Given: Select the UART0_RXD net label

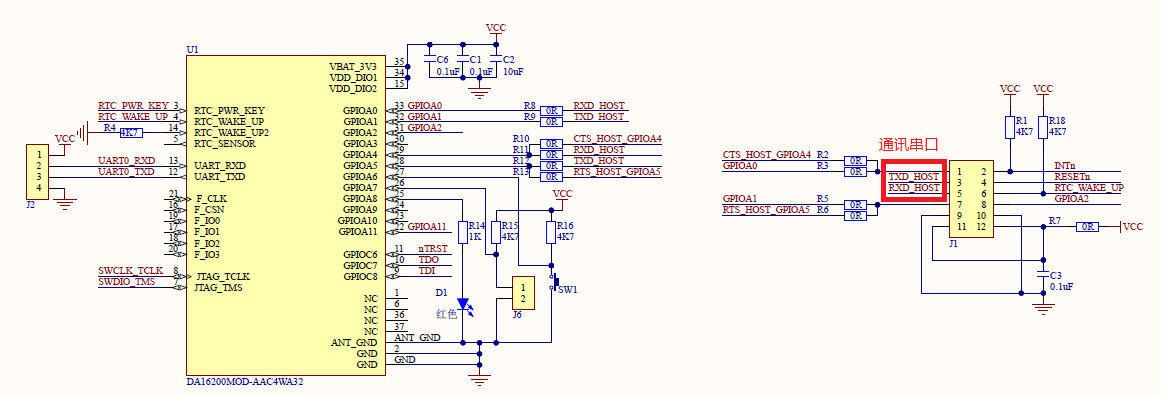Looking at the screenshot, I should click(x=127, y=161).
